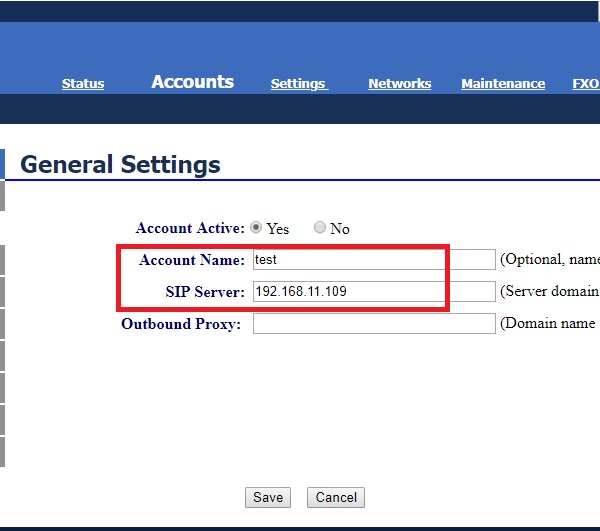Open the Networks menu item
This screenshot has width=600, height=531.
(x=399, y=84)
